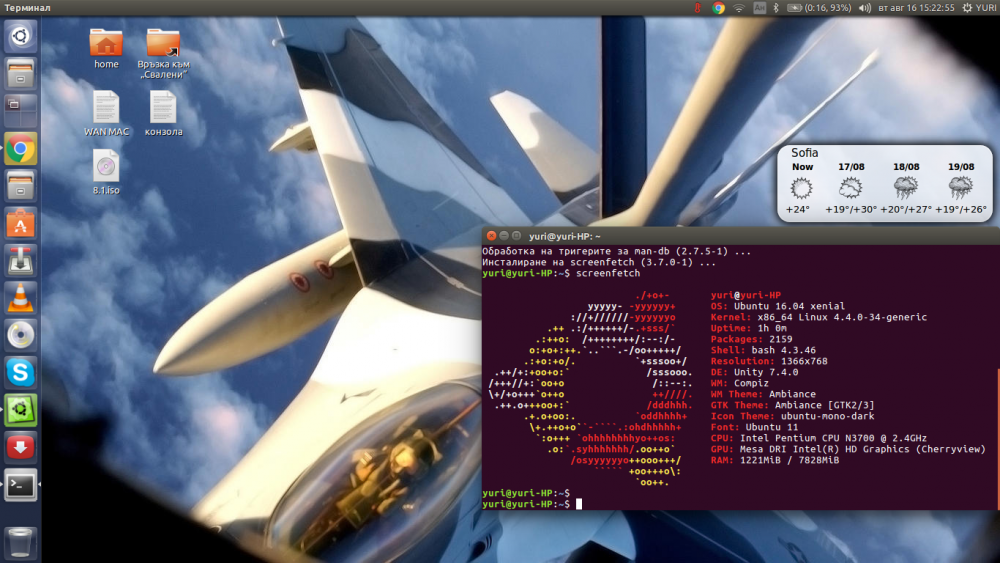Click the GPU: Mesa DRI Intel line
Screen dimensions: 1000x563
click(x=848, y=450)
